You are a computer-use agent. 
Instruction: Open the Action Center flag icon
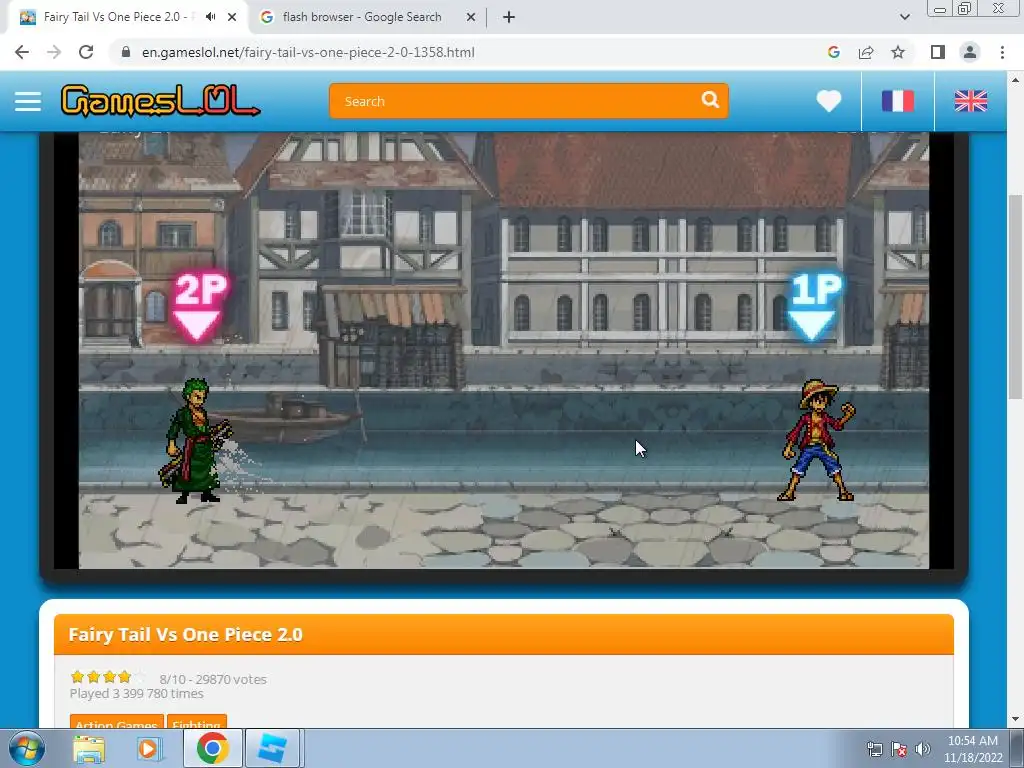pos(899,749)
